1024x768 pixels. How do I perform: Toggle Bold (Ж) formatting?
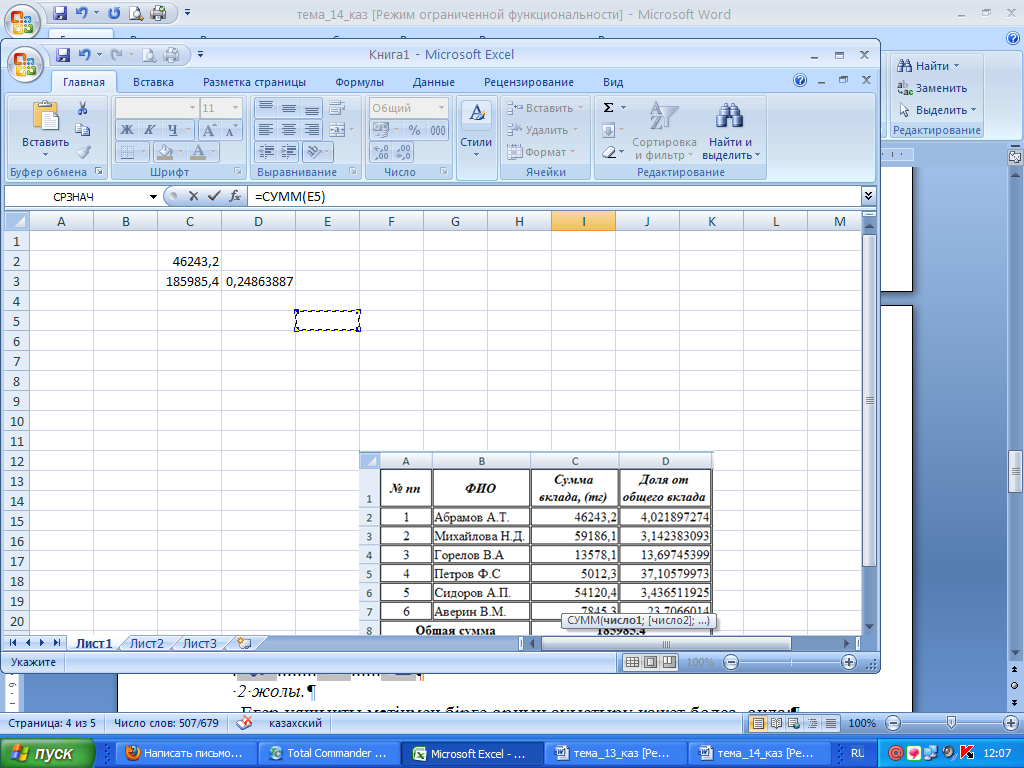coord(127,130)
